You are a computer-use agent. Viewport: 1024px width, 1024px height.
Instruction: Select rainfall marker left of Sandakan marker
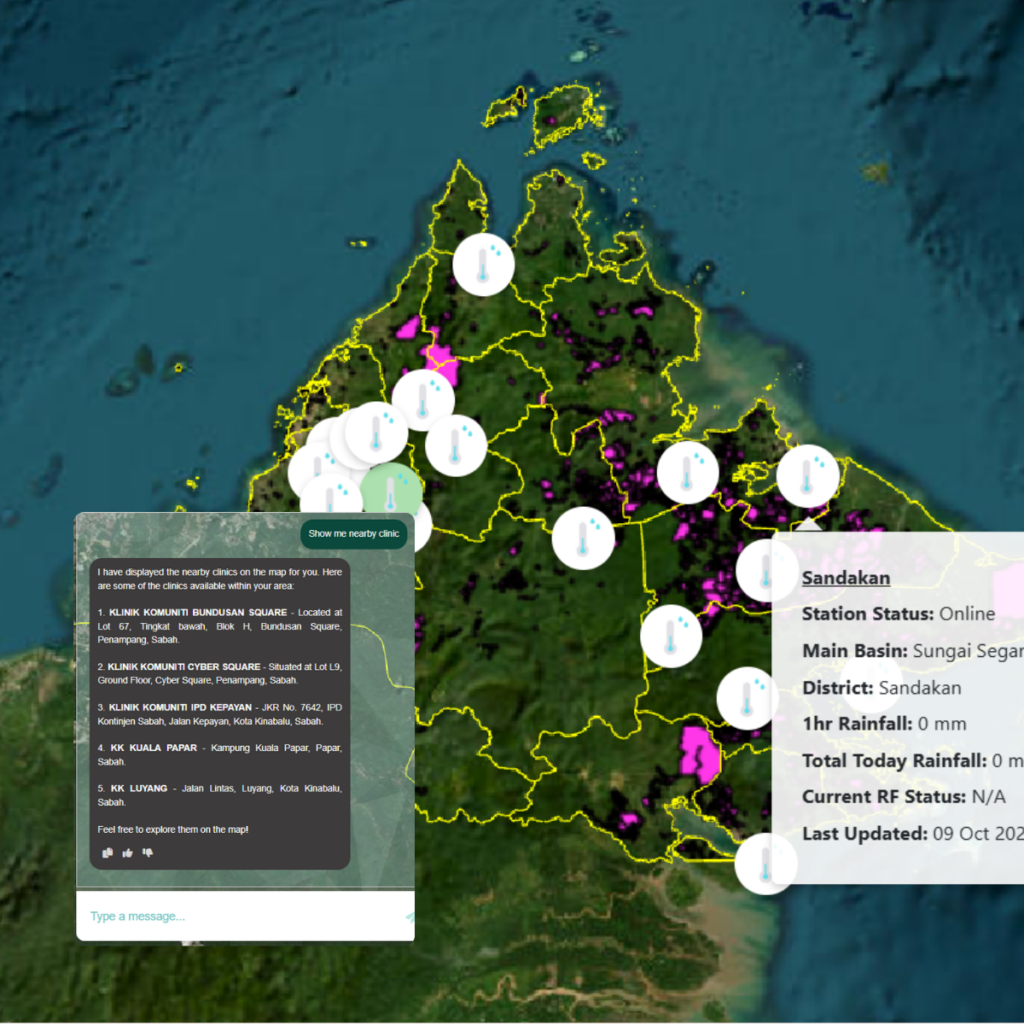tap(688, 472)
